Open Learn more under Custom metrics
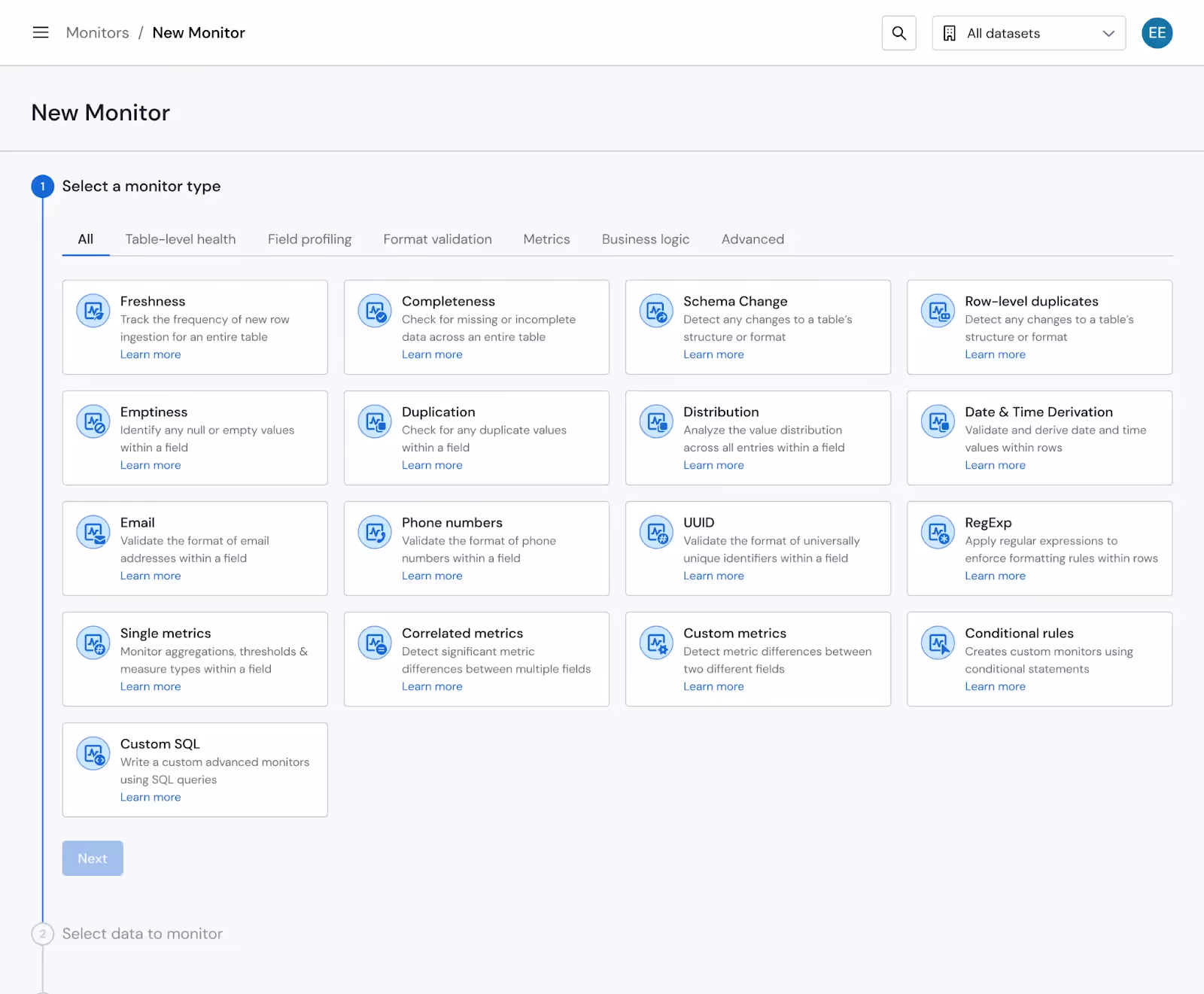This screenshot has width=1204, height=994. [x=713, y=686]
